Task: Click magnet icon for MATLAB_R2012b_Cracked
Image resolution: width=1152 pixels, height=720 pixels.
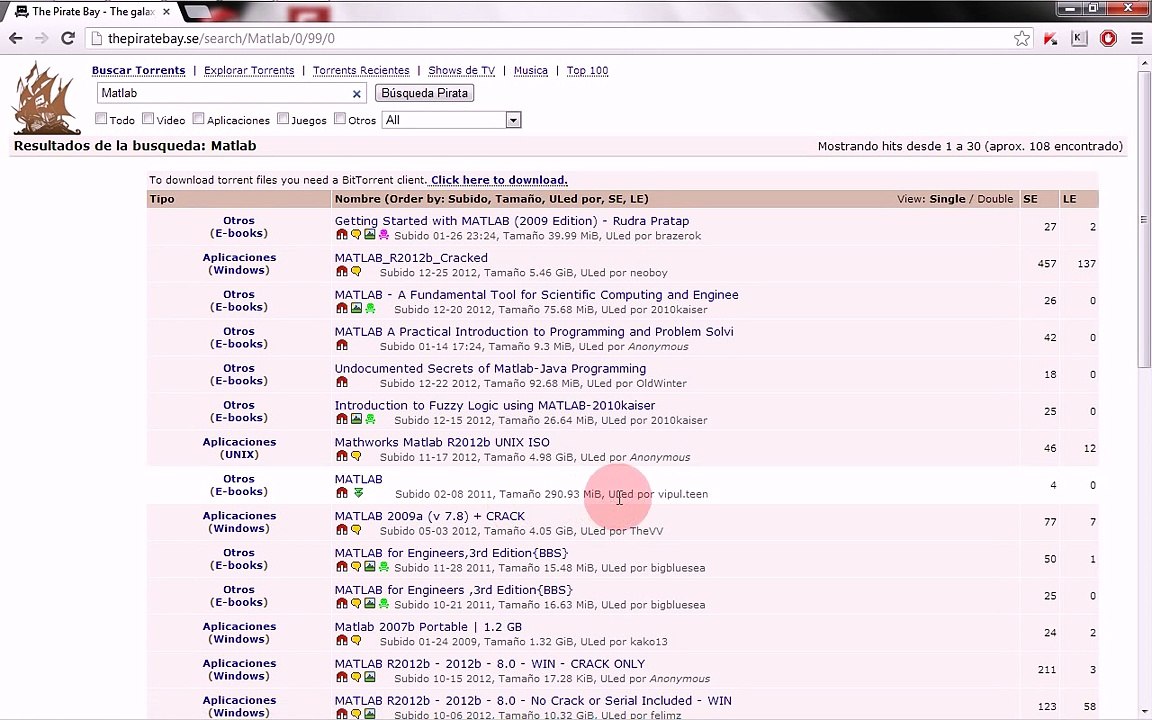Action: [x=342, y=271]
